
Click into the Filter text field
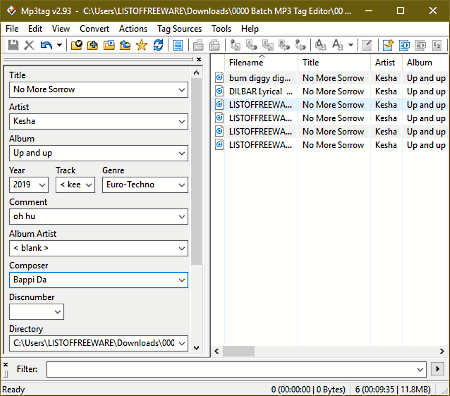(x=231, y=369)
